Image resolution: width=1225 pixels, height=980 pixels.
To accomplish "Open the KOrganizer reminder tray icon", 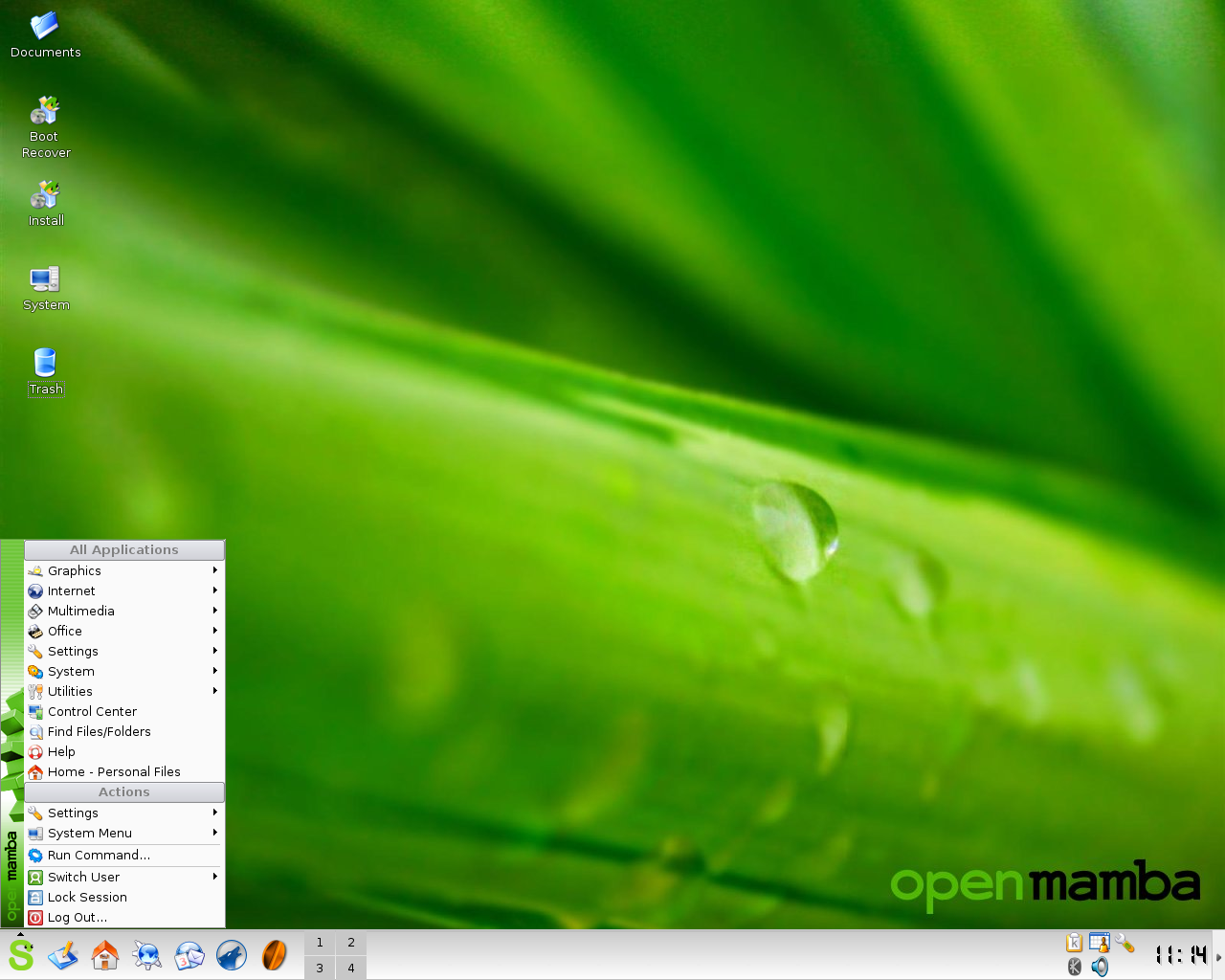I will coord(1099,943).
